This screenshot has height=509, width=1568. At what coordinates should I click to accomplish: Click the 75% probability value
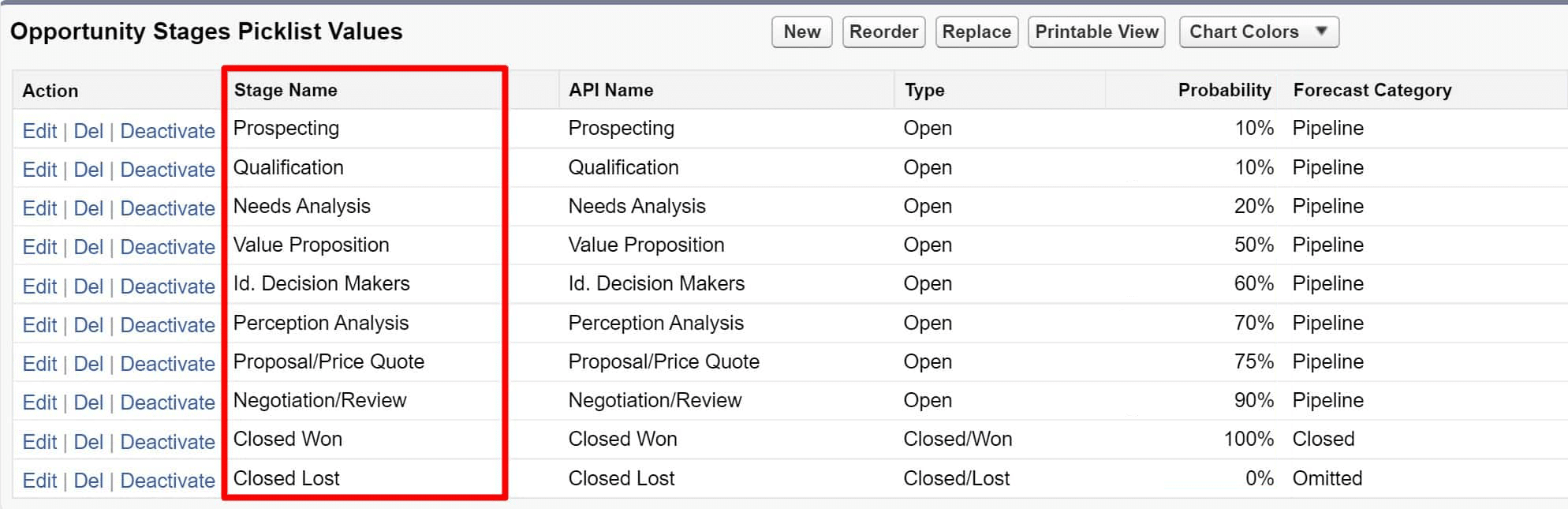[x=1254, y=361]
